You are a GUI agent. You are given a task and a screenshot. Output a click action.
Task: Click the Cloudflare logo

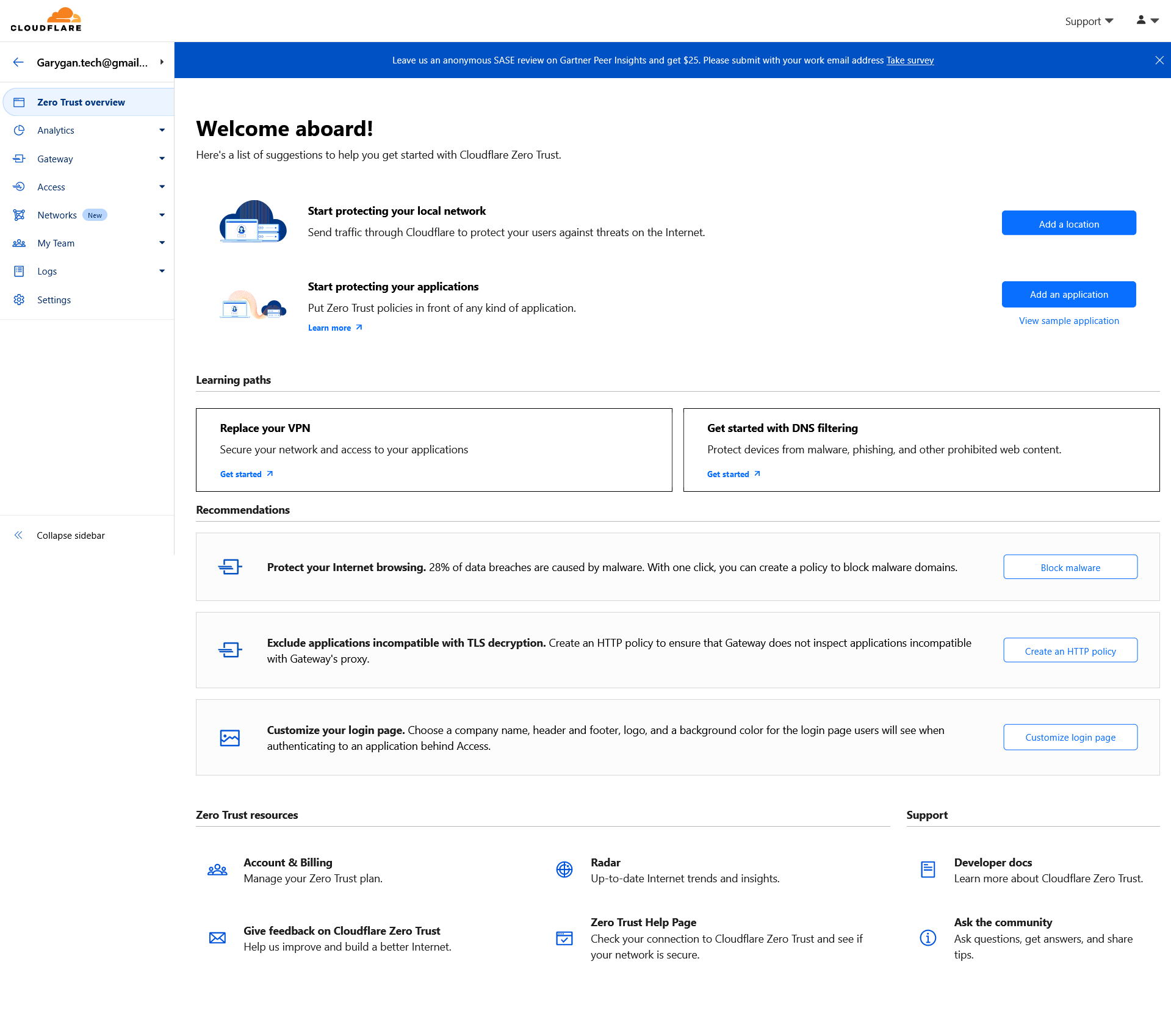46,20
